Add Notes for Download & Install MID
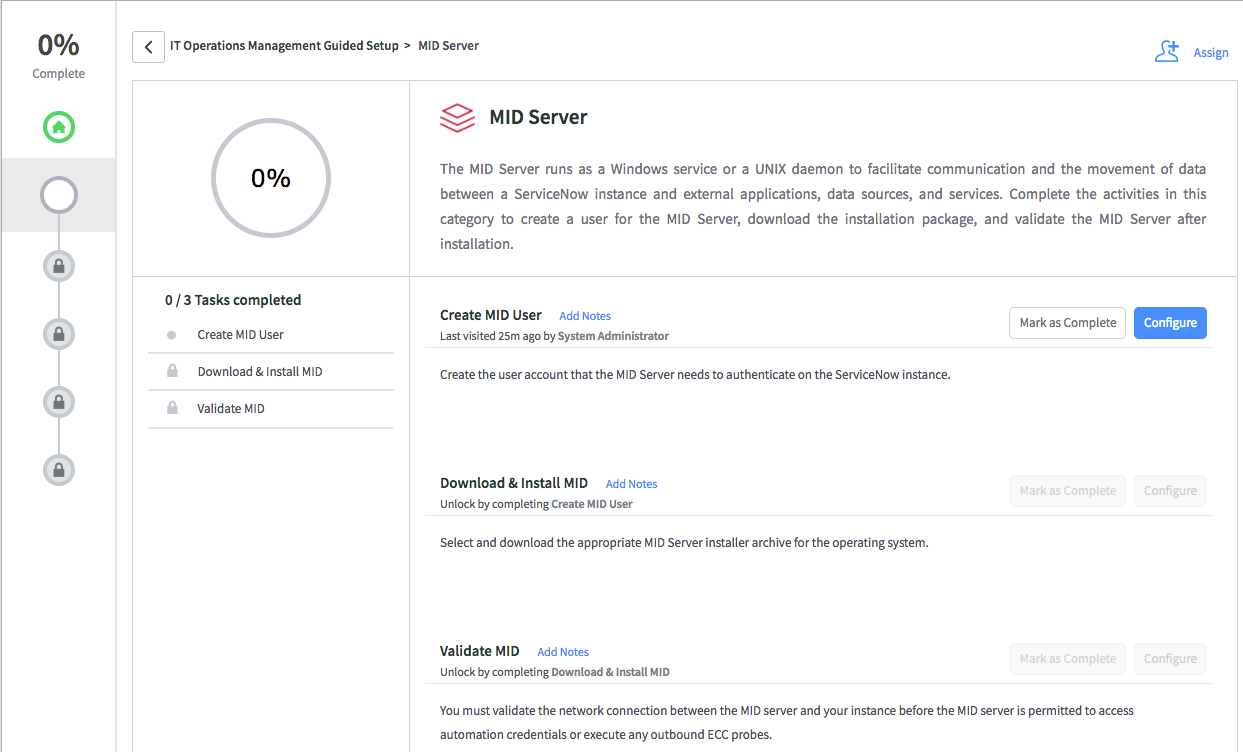Screen dimensions: 1243x752 pos(632,484)
